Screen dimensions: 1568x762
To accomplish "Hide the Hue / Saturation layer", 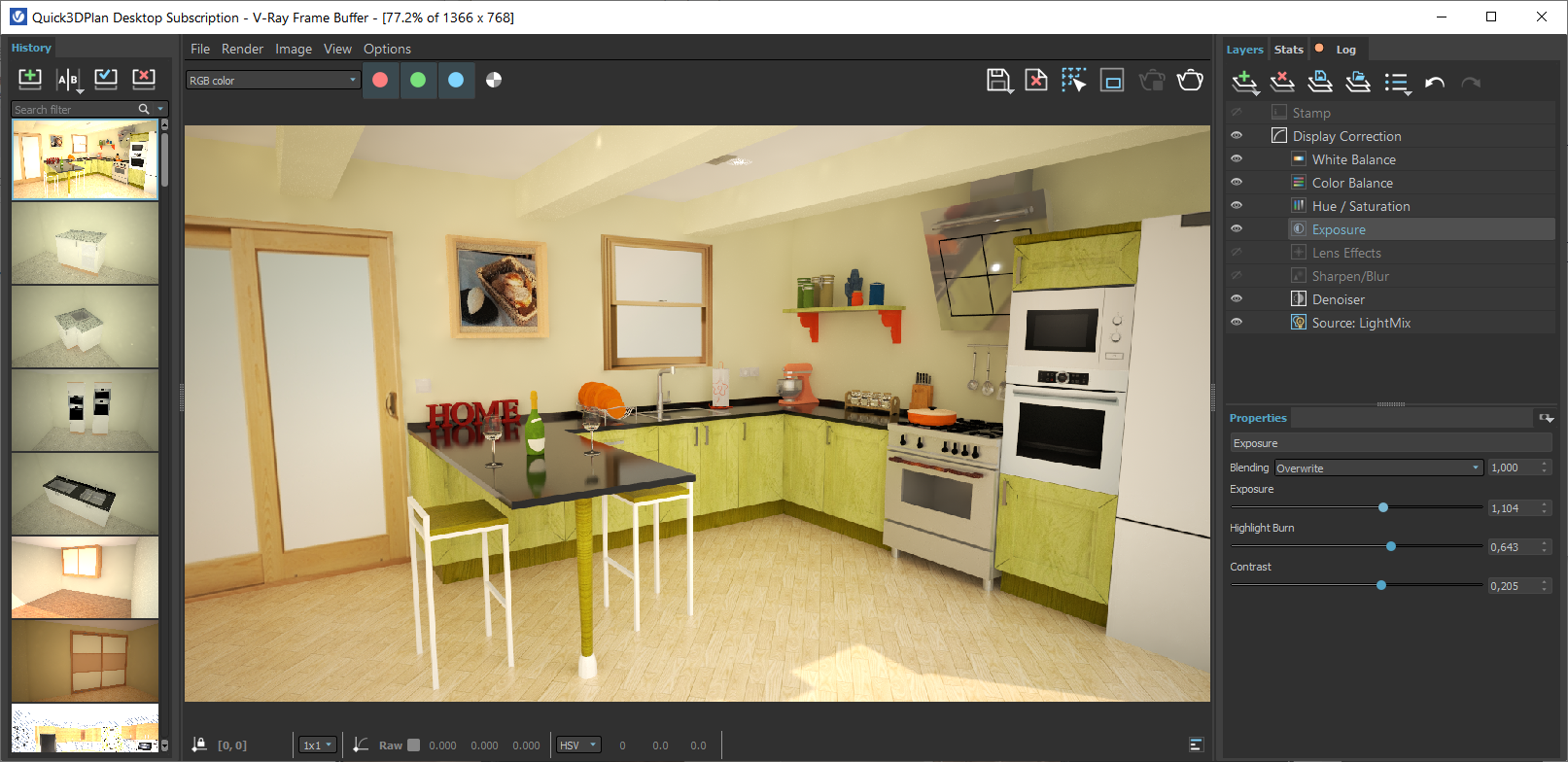I will pos(1237,206).
